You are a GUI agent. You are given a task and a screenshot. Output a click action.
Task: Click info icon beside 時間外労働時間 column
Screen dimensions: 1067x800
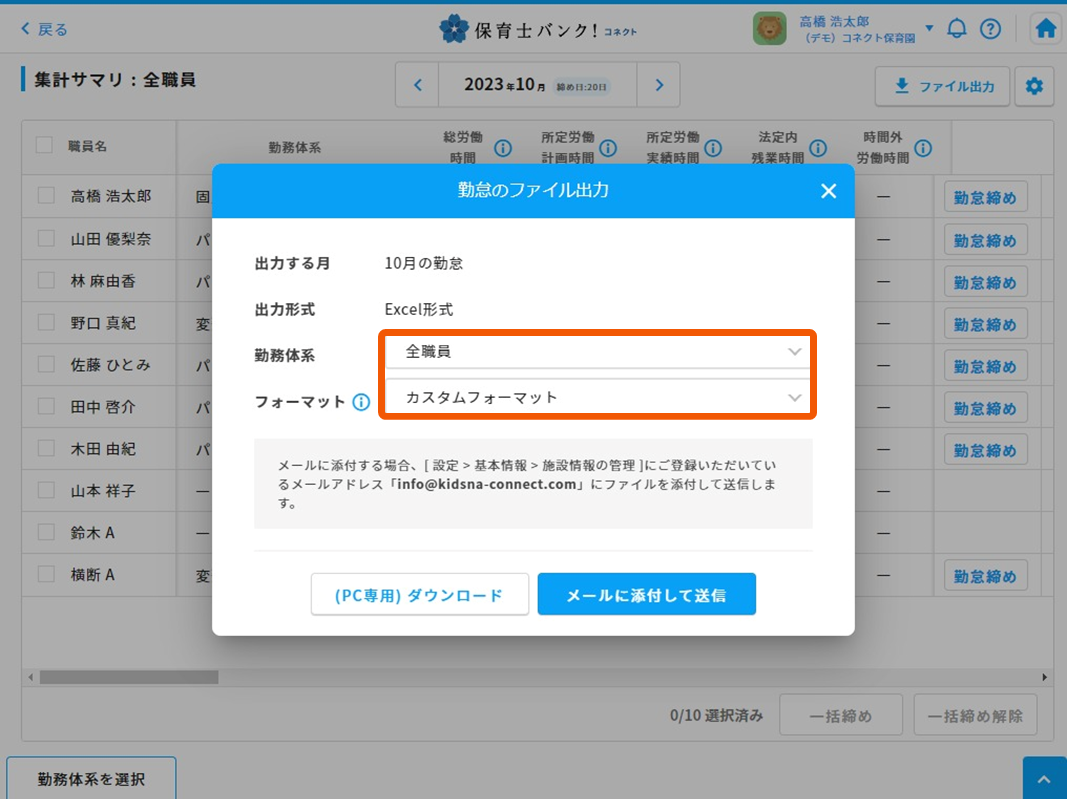pos(923,148)
